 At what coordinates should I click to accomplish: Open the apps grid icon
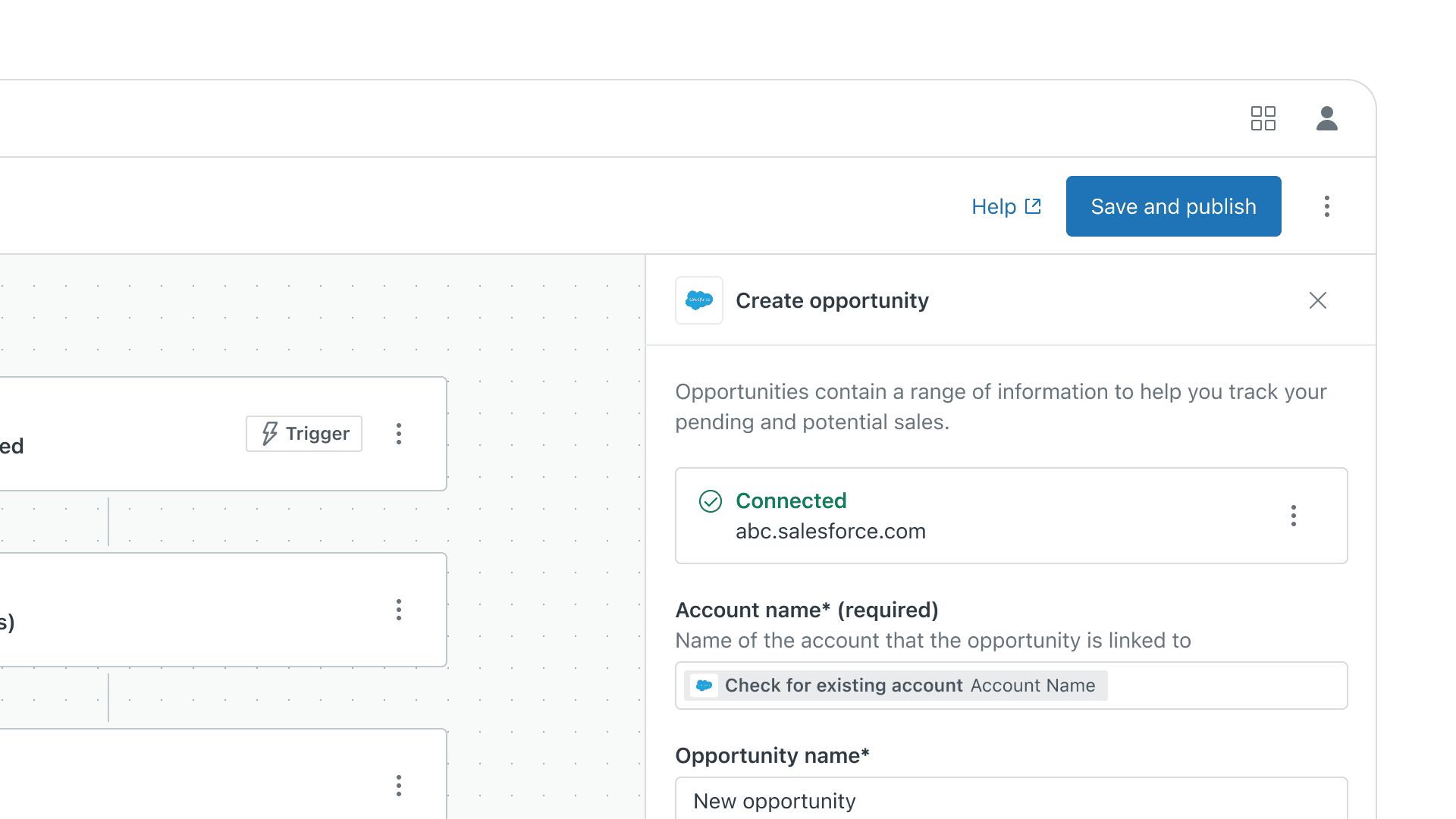tap(1263, 118)
